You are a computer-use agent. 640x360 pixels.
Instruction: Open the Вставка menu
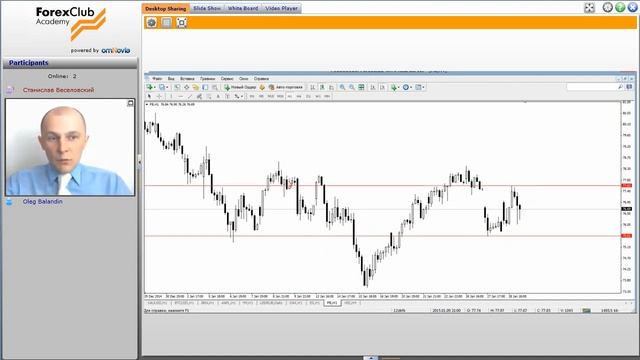(x=187, y=78)
